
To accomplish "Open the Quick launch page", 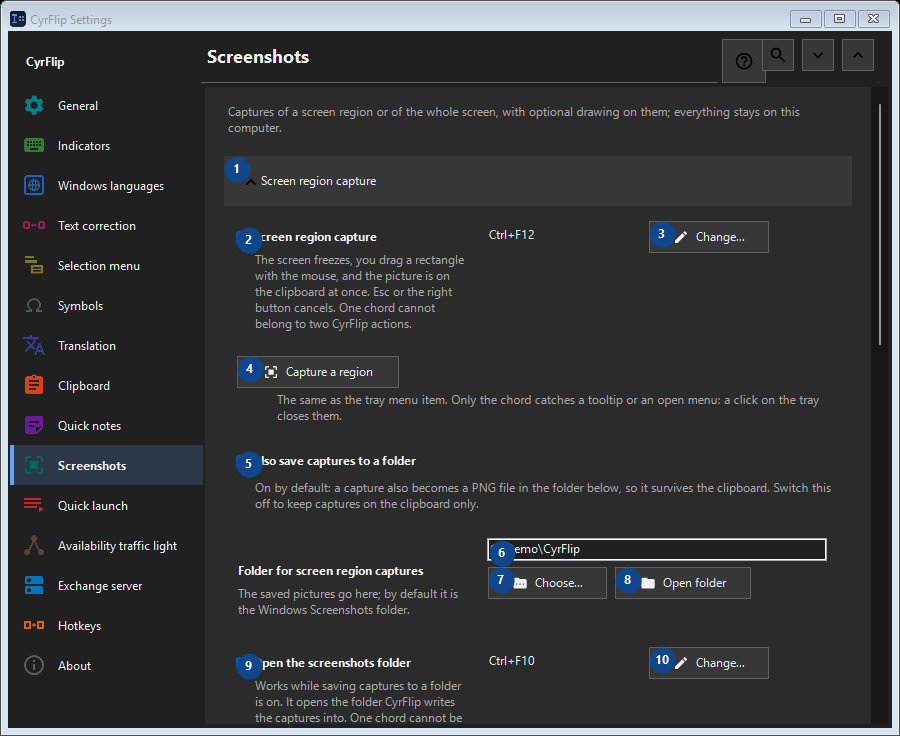I will (x=106, y=506).
